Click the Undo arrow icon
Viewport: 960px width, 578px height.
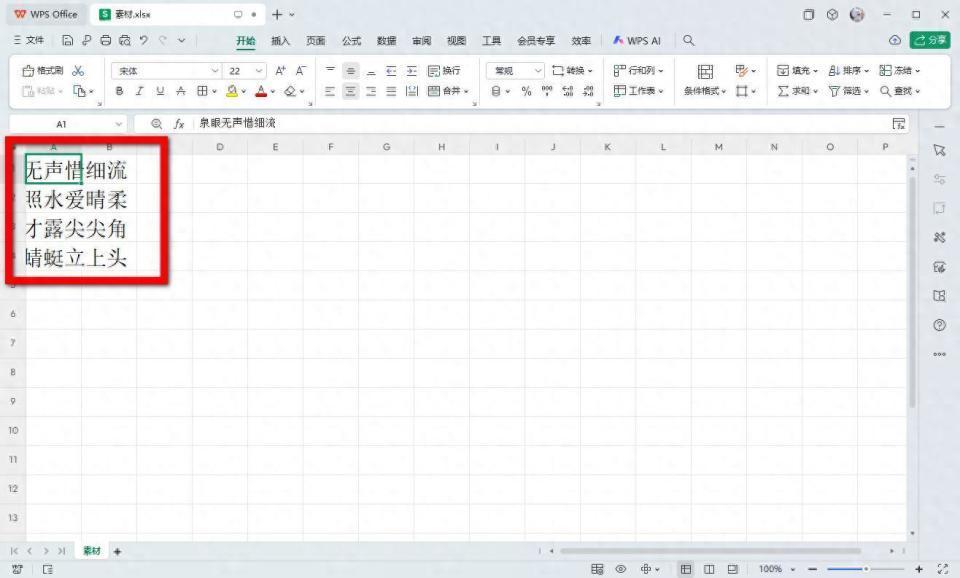click(144, 41)
